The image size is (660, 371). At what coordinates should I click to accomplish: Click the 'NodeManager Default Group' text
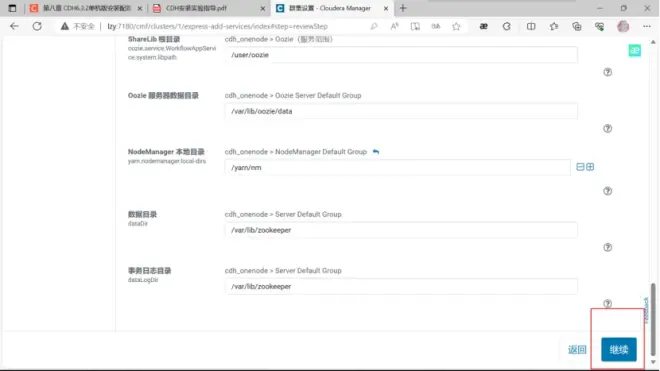321,152
